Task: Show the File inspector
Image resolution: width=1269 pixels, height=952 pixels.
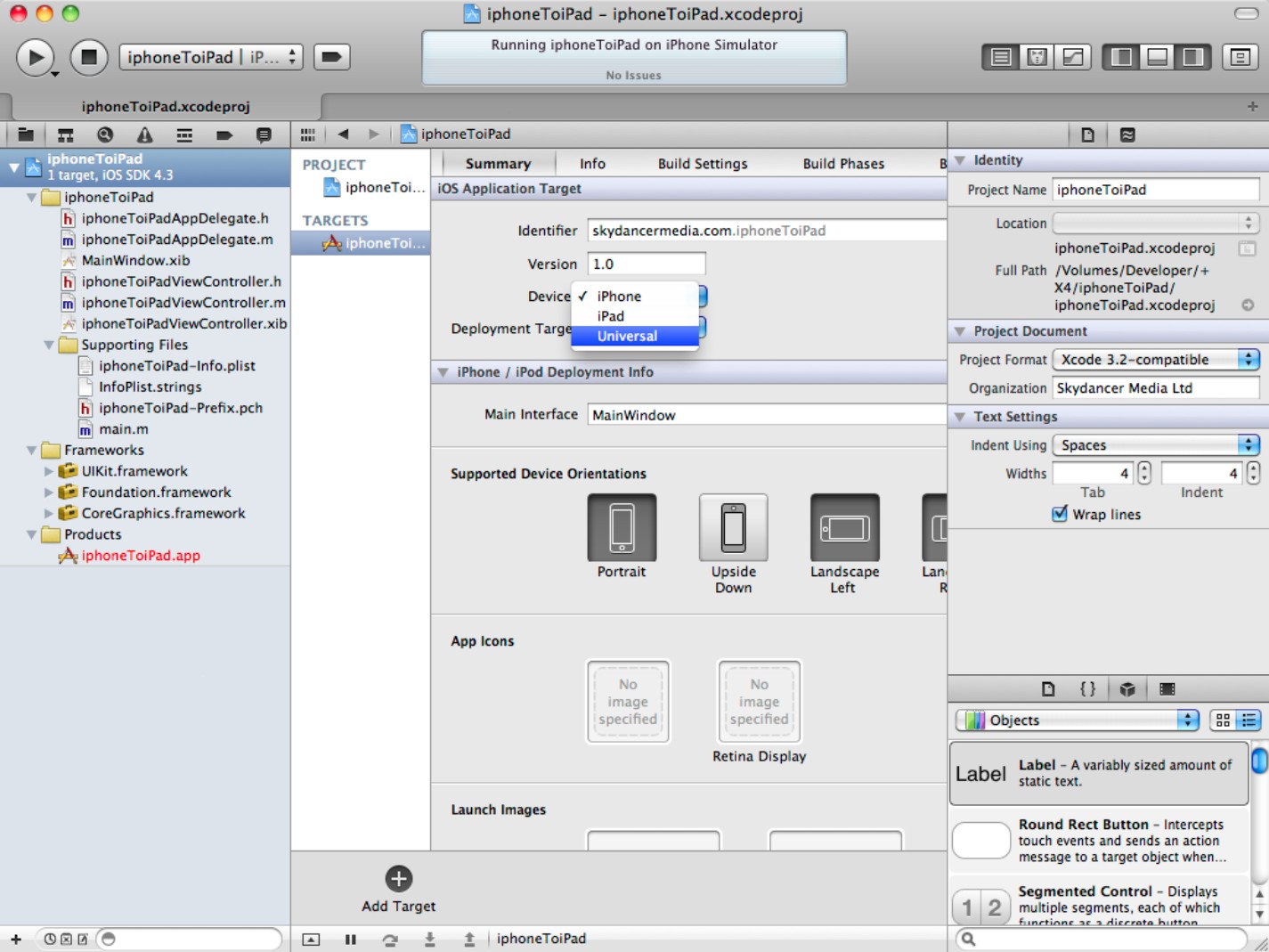Action: point(1087,135)
